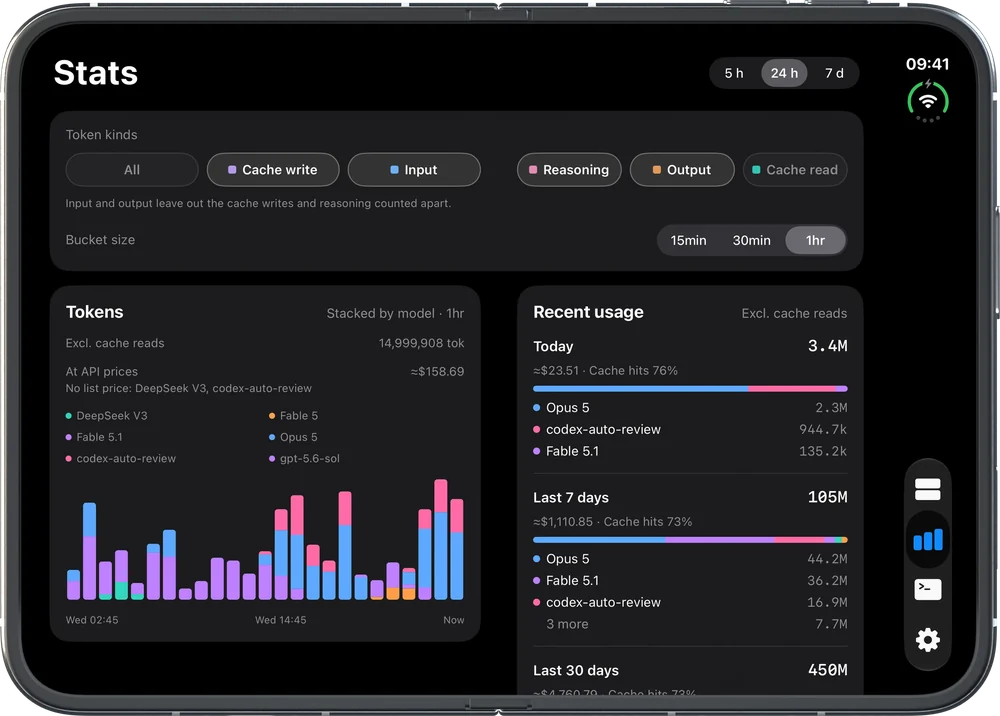Click the Today usage progress bar

pos(690,388)
